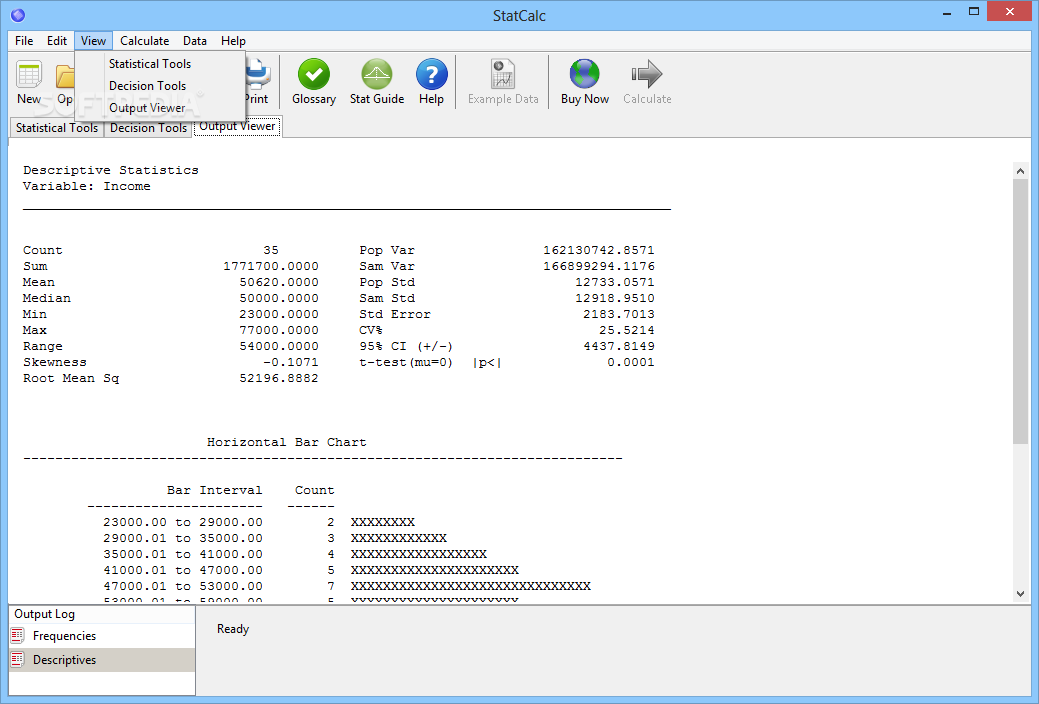Click the StatCalc app icon in title bar
Image resolution: width=1039 pixels, height=704 pixels.
point(18,15)
